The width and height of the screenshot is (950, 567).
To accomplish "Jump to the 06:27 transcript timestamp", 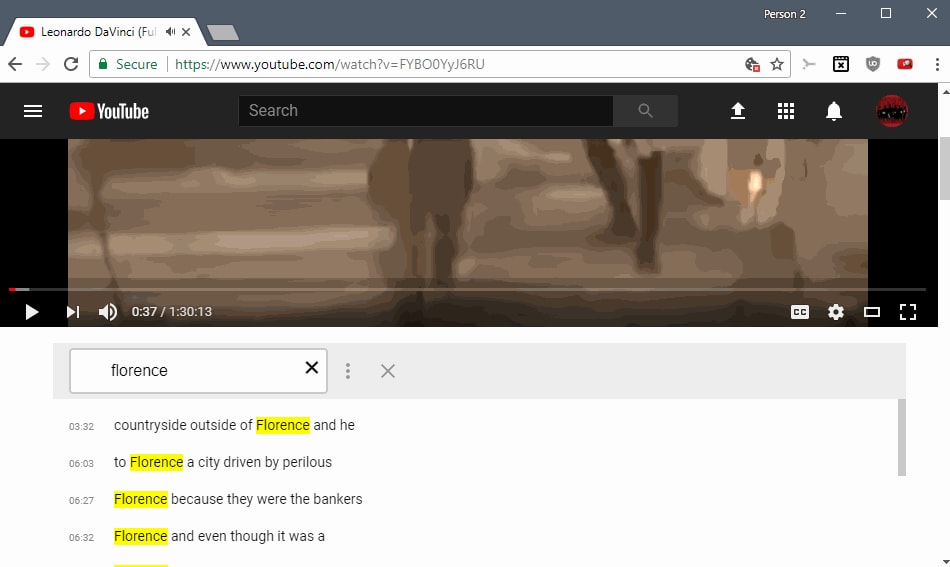I will 81,500.
